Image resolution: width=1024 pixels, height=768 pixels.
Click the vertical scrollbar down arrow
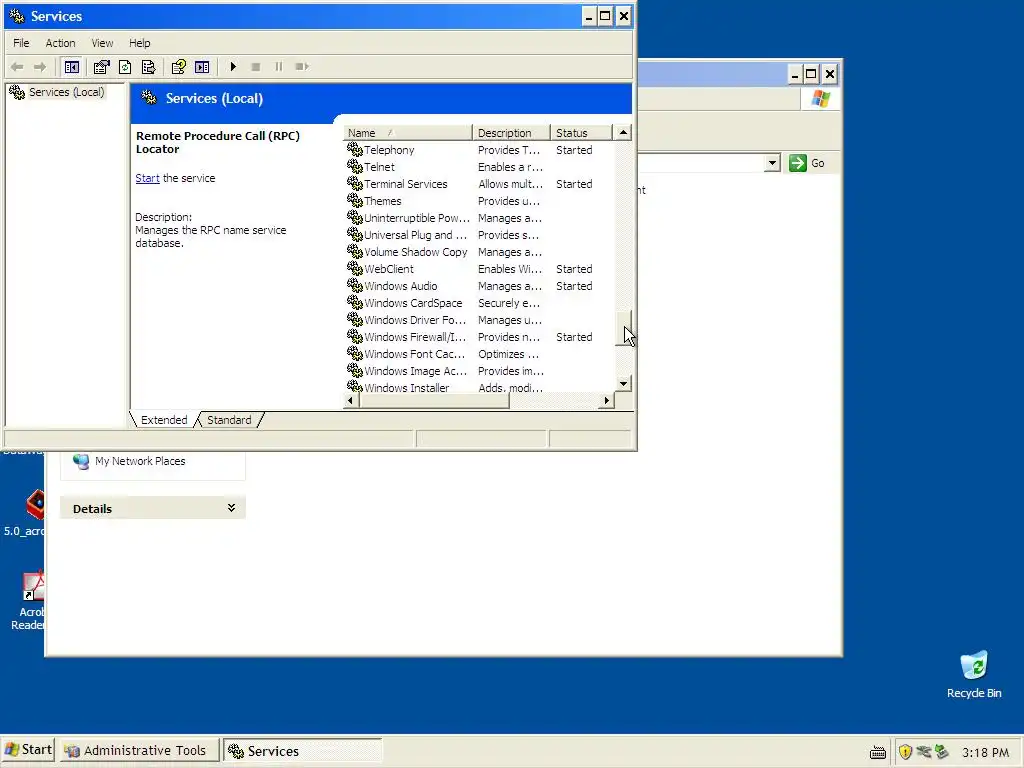[624, 384]
